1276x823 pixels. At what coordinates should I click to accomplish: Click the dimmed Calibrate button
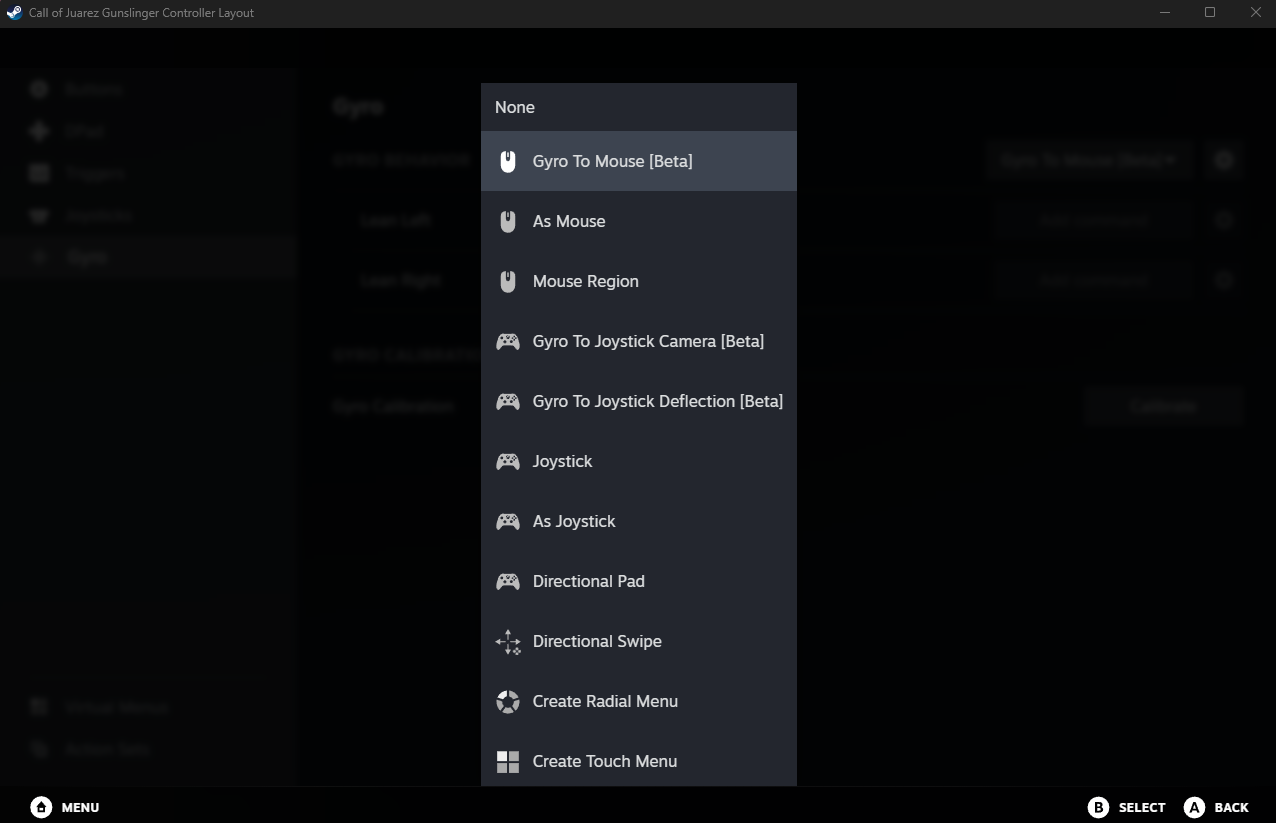(x=1163, y=406)
